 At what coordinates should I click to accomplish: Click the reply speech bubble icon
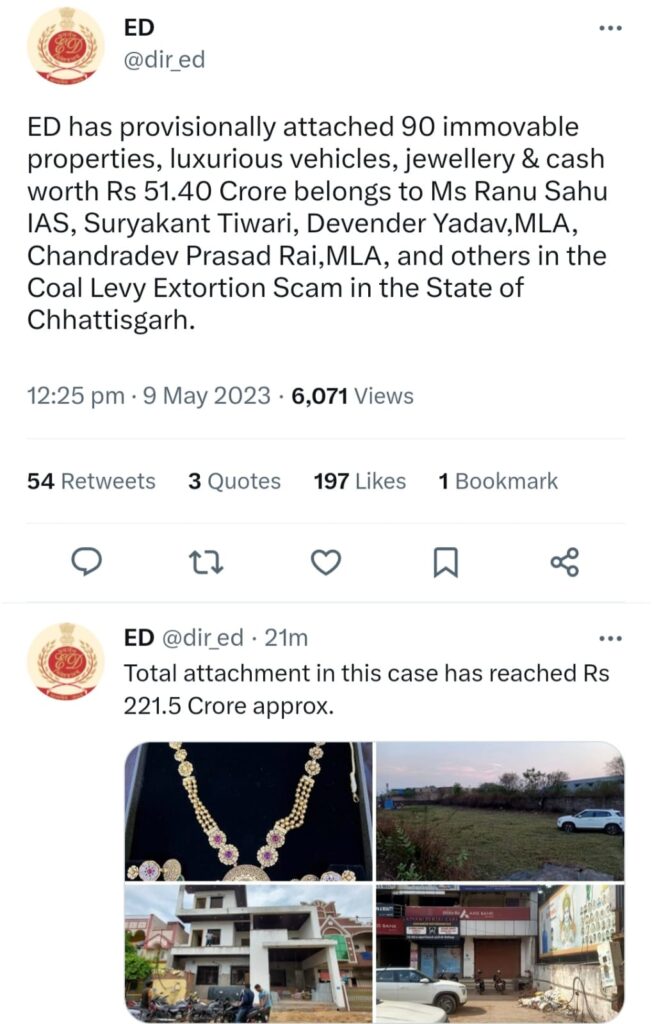[x=88, y=563]
